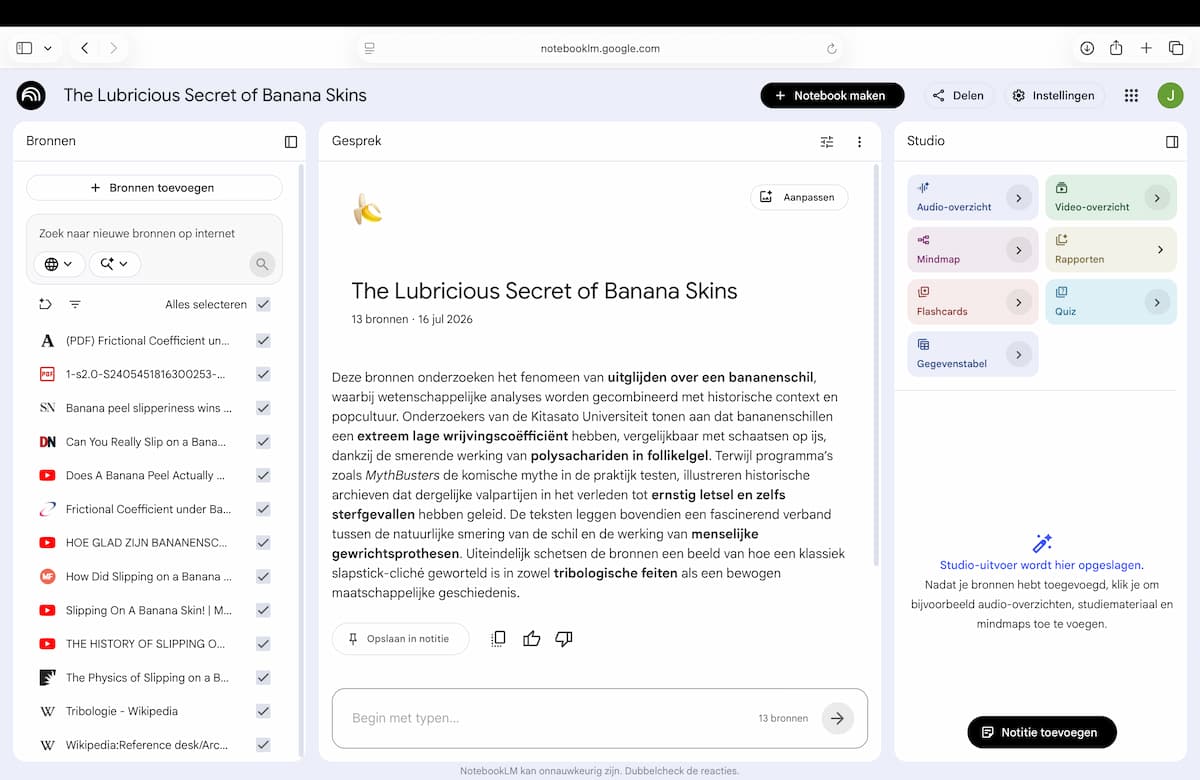The width and height of the screenshot is (1200, 780).
Task: Click PDF icon of 1-s2.0 source
Action: pyautogui.click(x=47, y=374)
